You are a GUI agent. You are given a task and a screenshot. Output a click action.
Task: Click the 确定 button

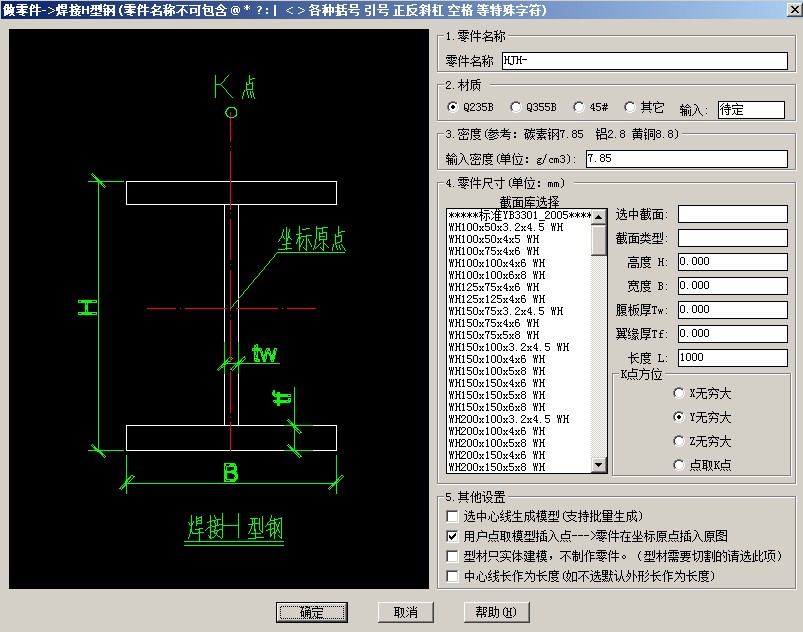click(310, 612)
